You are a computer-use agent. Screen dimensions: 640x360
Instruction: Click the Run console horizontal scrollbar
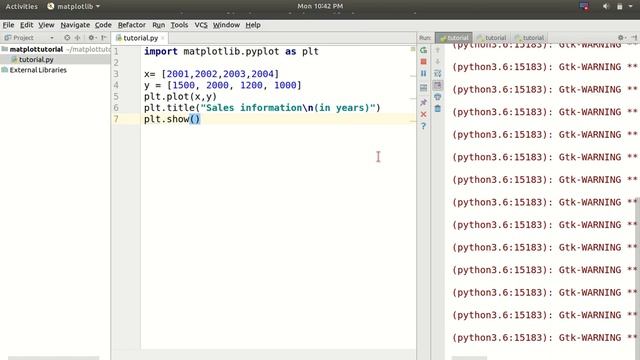(x=469, y=358)
